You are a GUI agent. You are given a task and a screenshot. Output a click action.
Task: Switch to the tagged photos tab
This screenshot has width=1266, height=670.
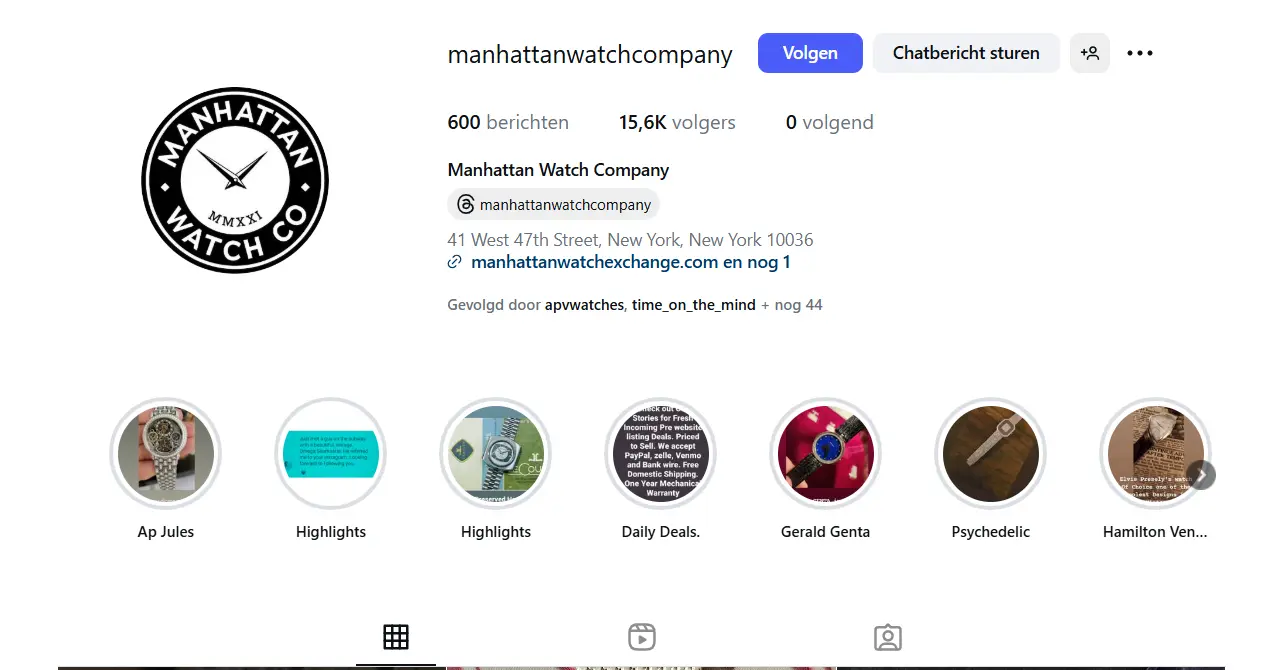tap(888, 637)
